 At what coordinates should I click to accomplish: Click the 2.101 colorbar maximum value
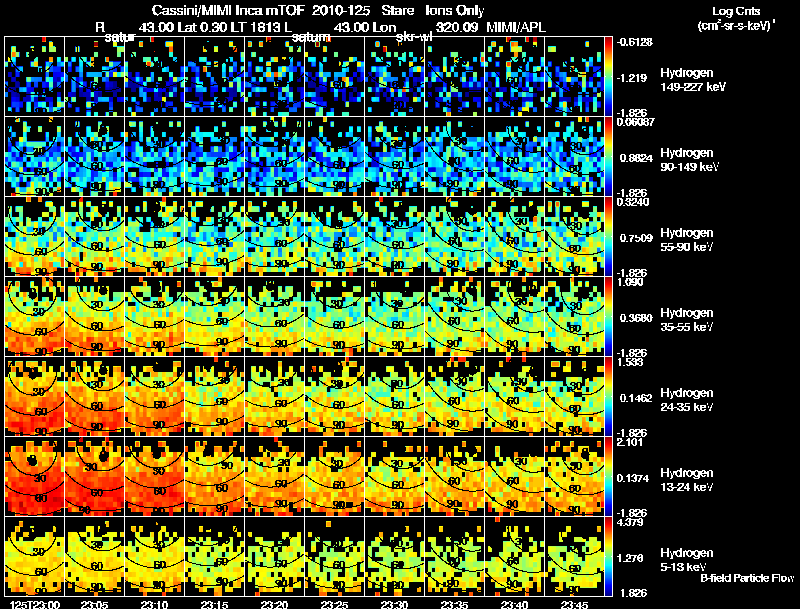[629, 442]
